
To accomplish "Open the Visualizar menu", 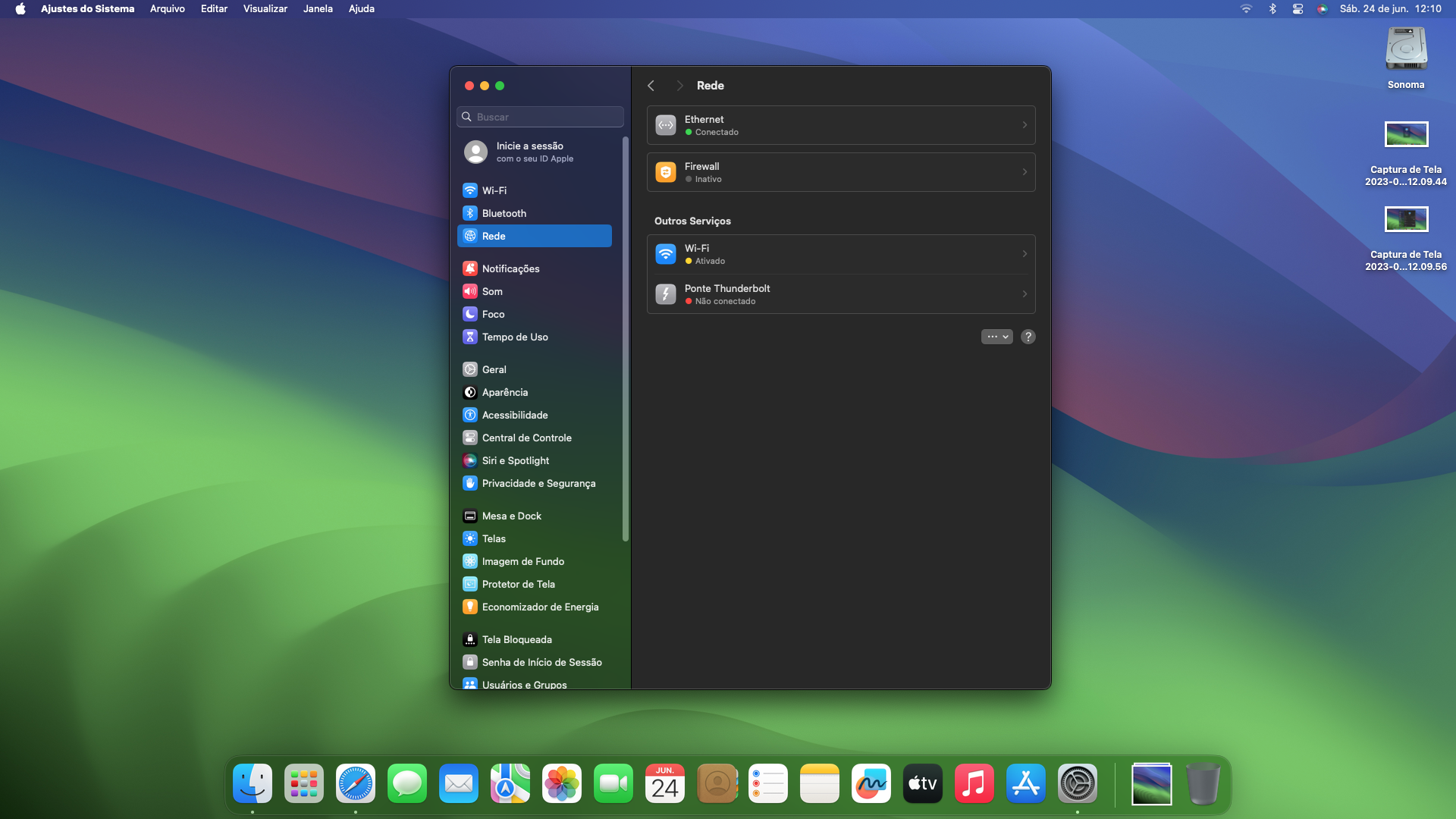I will 265,8.
